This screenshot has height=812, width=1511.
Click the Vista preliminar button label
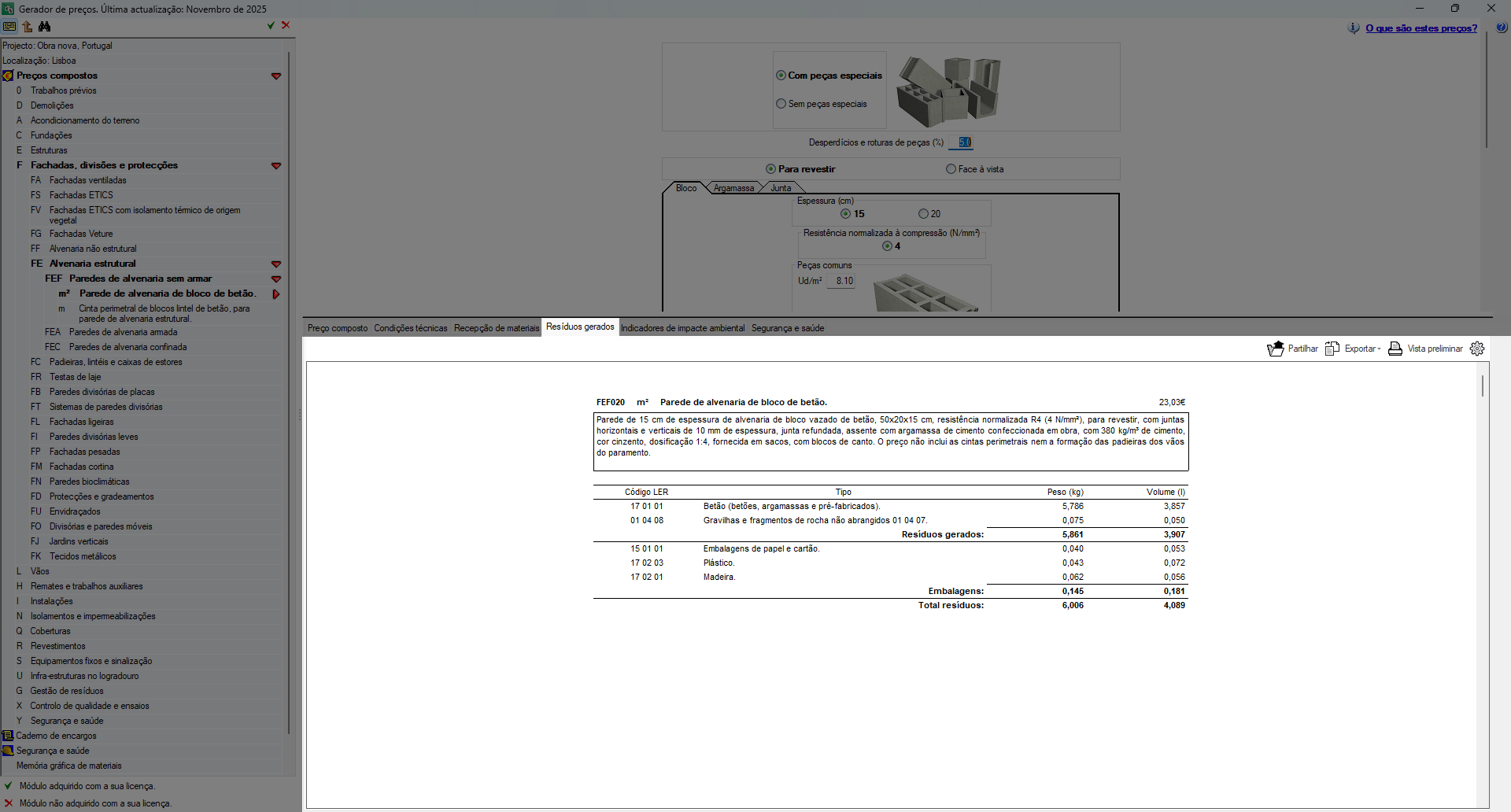tap(1435, 349)
